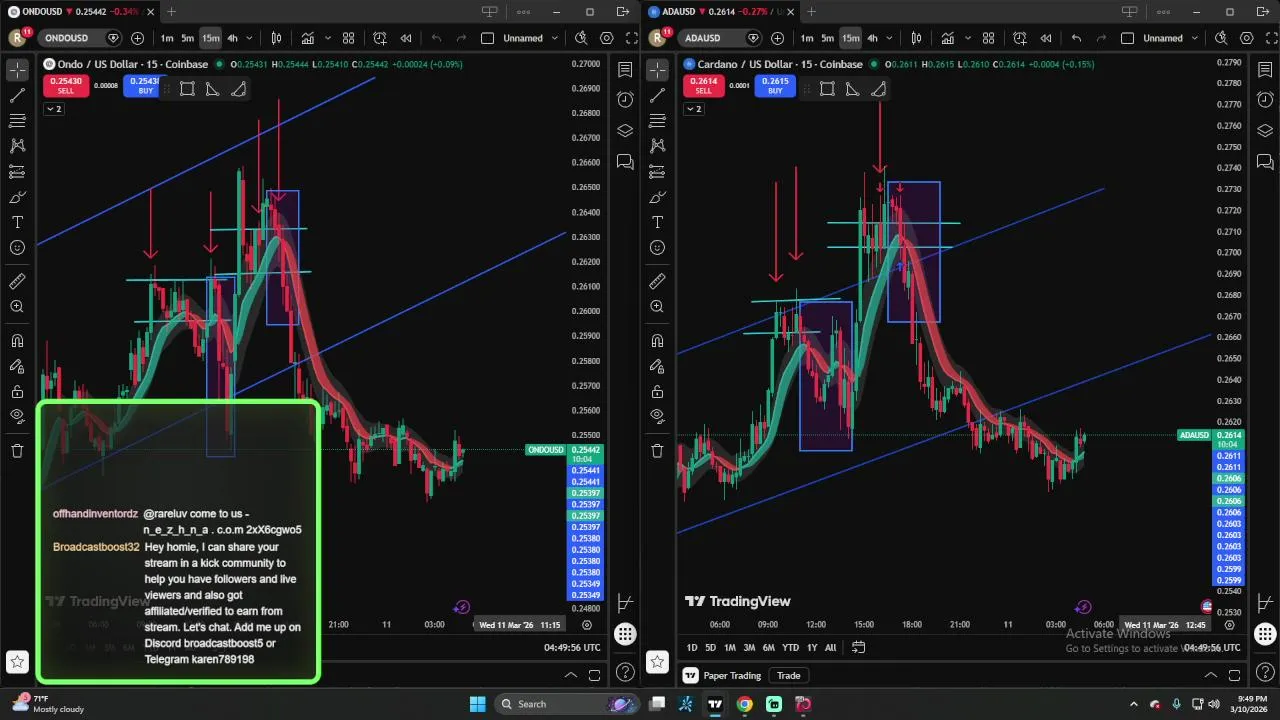
Task: Expand indicators favorites arrow in ADAUSD toolbar
Action: [966, 38]
